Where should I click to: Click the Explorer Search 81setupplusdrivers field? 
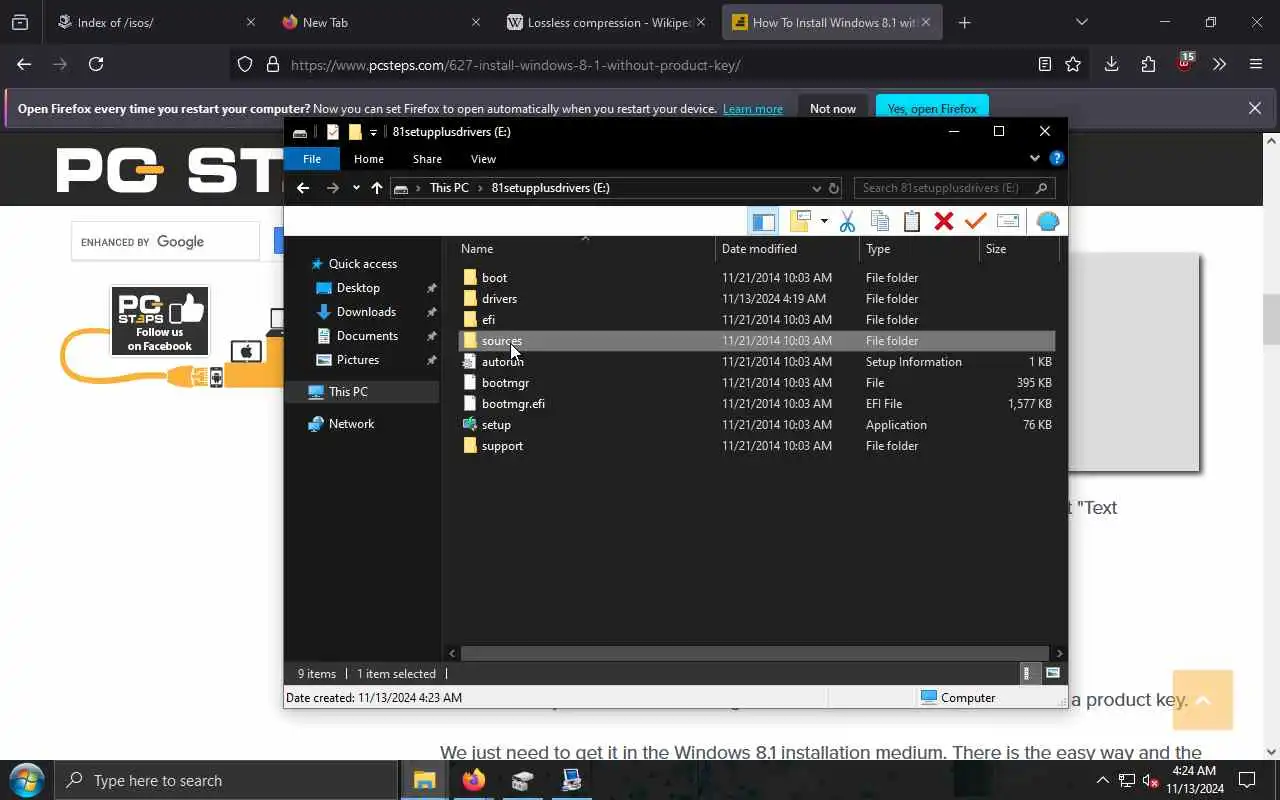pyautogui.click(x=954, y=188)
